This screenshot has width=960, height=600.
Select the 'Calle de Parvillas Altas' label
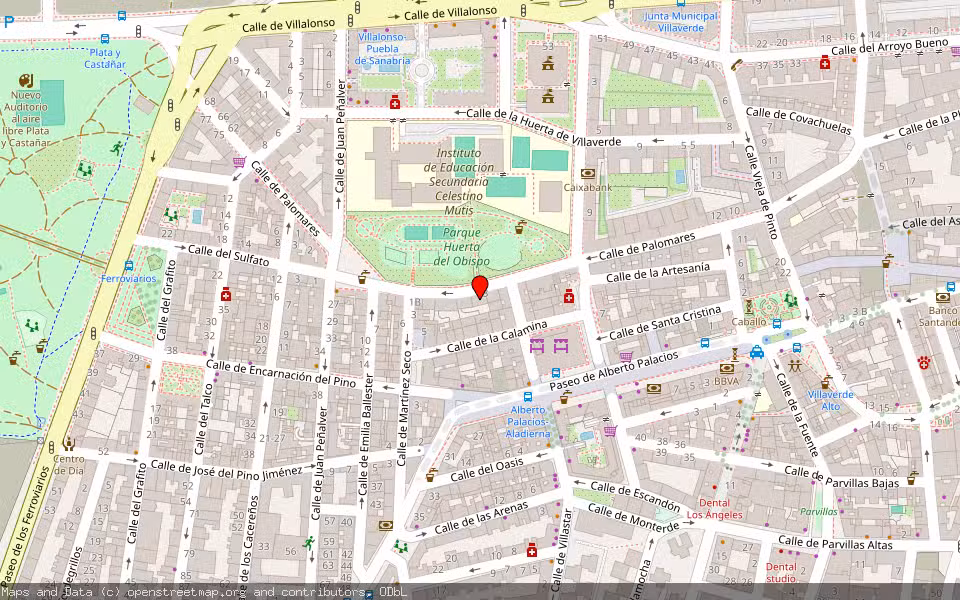[836, 542]
